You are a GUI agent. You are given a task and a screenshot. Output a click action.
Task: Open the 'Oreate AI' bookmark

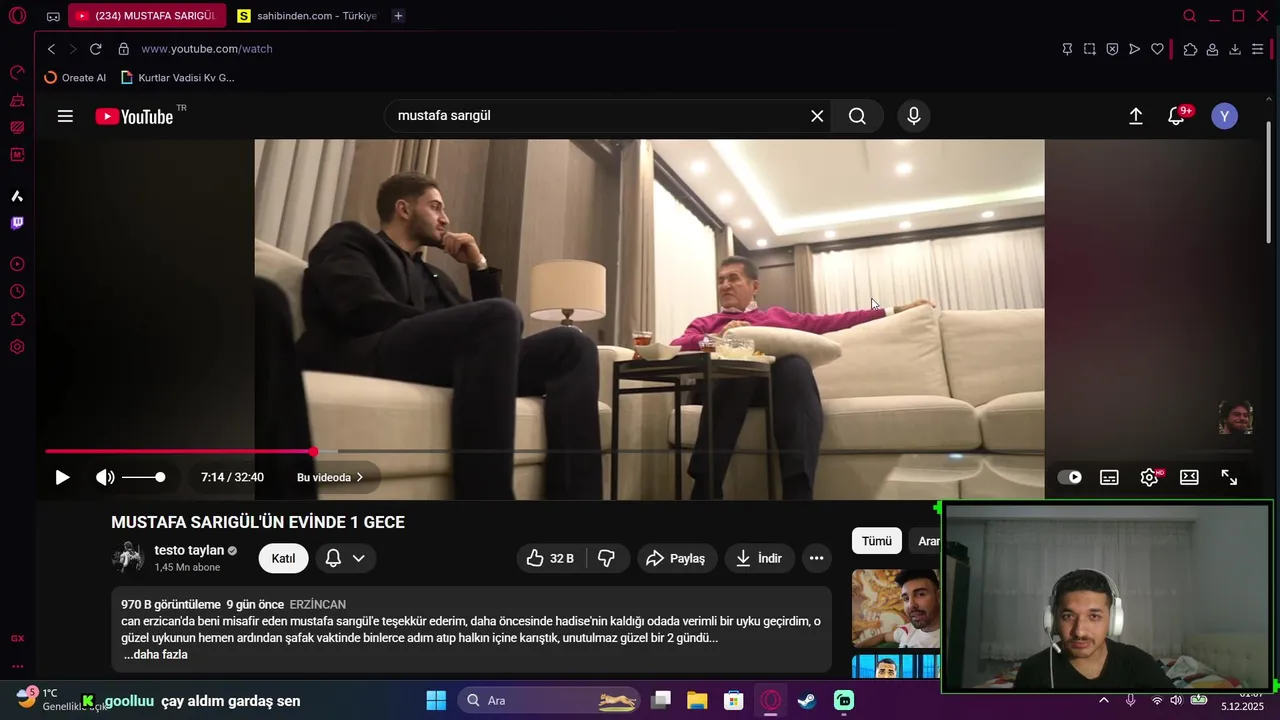tap(76, 78)
